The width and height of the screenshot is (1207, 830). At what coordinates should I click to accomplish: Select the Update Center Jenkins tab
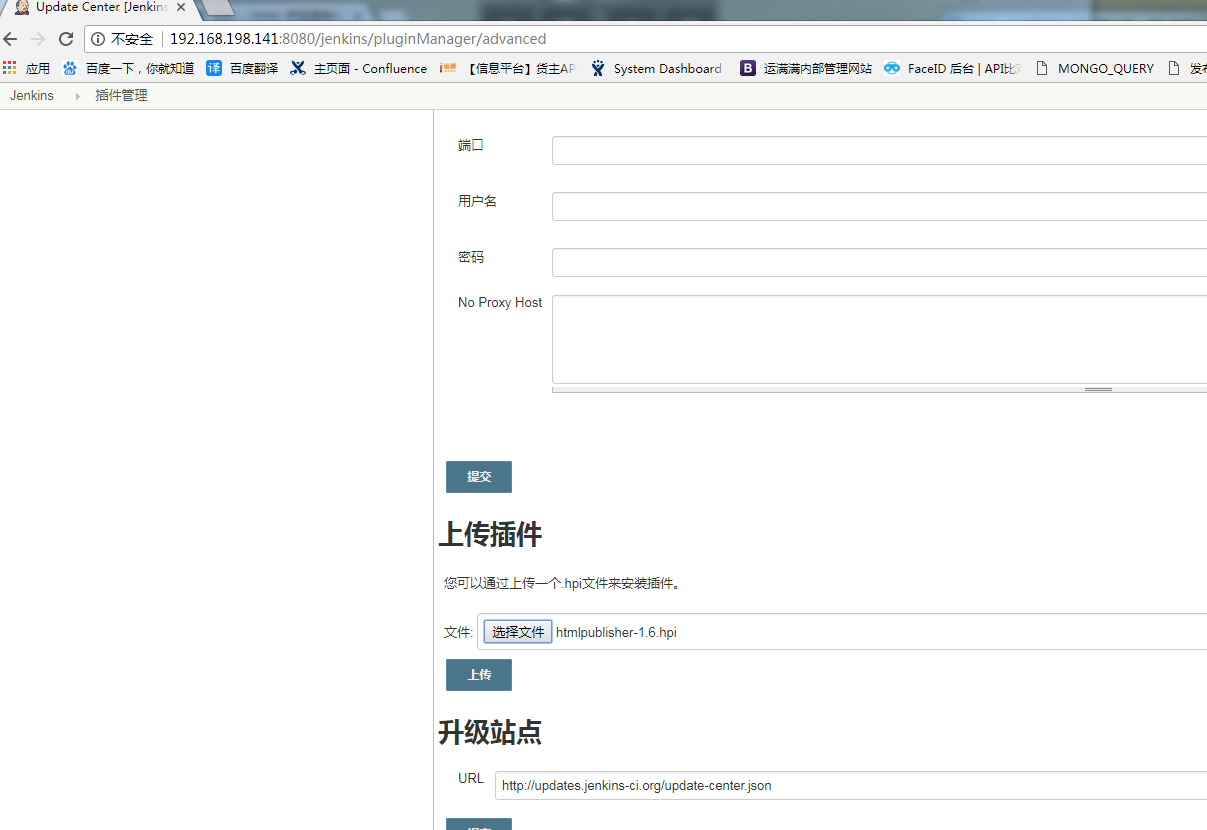click(101, 8)
